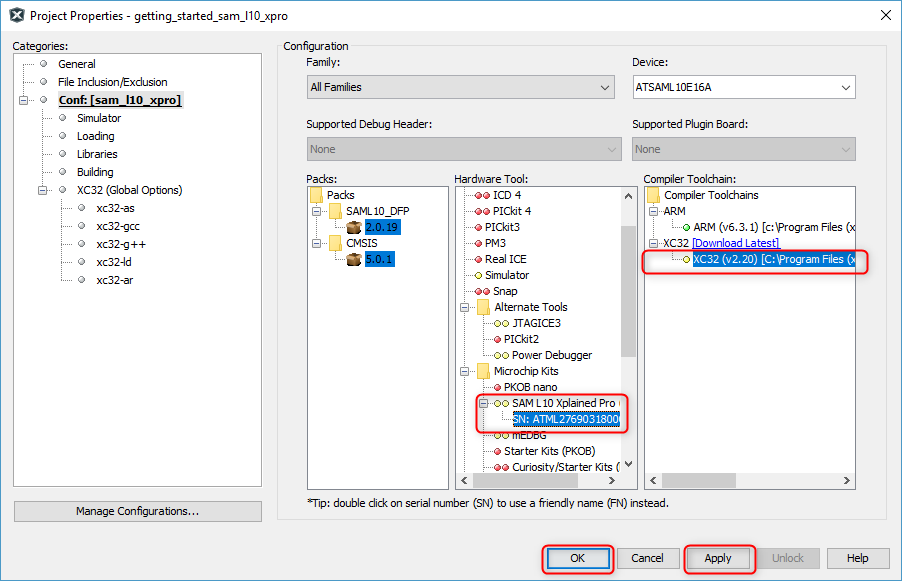Select Simulator in the Hardware Tool list
Screen dimensions: 902x581
(x=506, y=275)
